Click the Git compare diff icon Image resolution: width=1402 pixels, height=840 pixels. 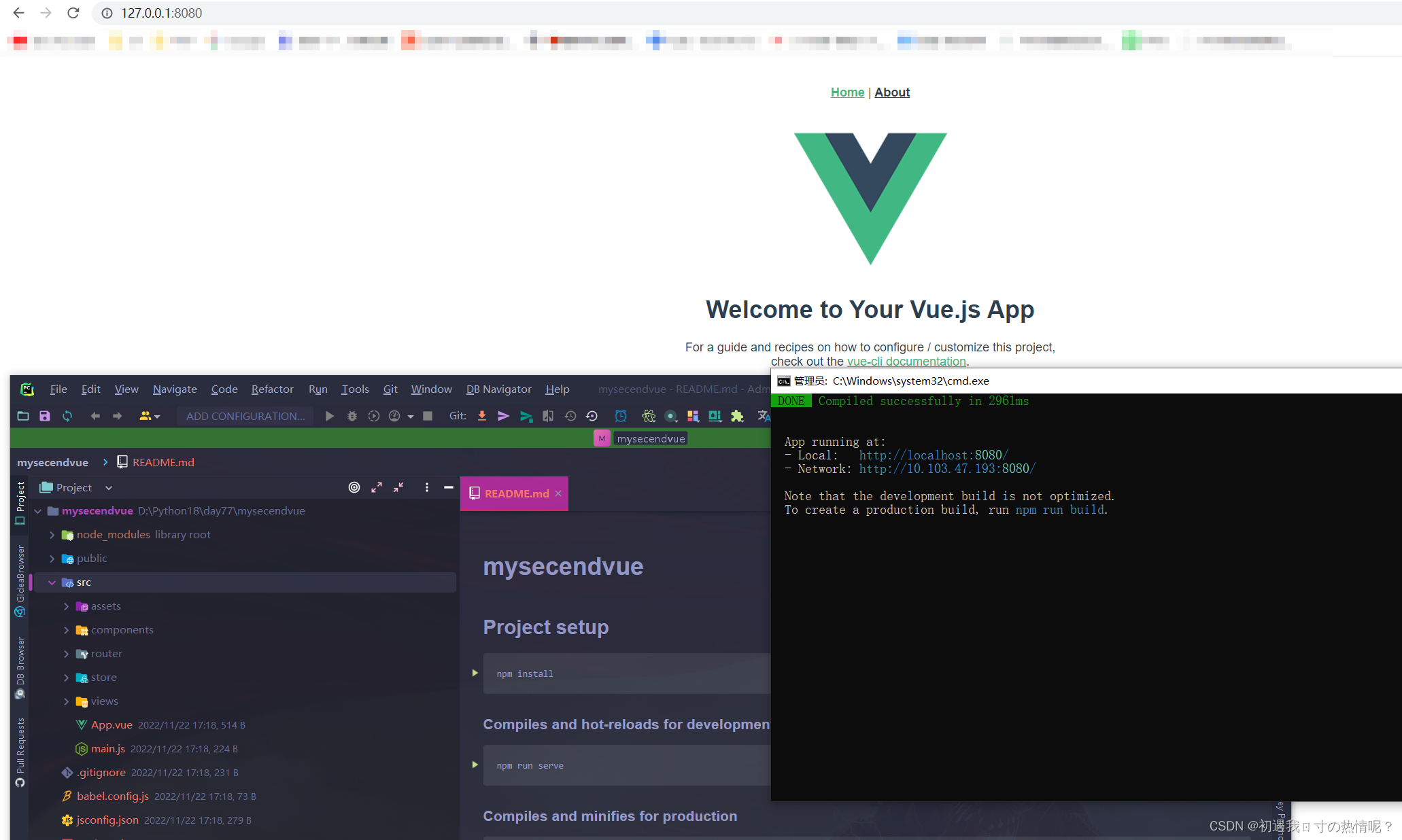coord(548,416)
